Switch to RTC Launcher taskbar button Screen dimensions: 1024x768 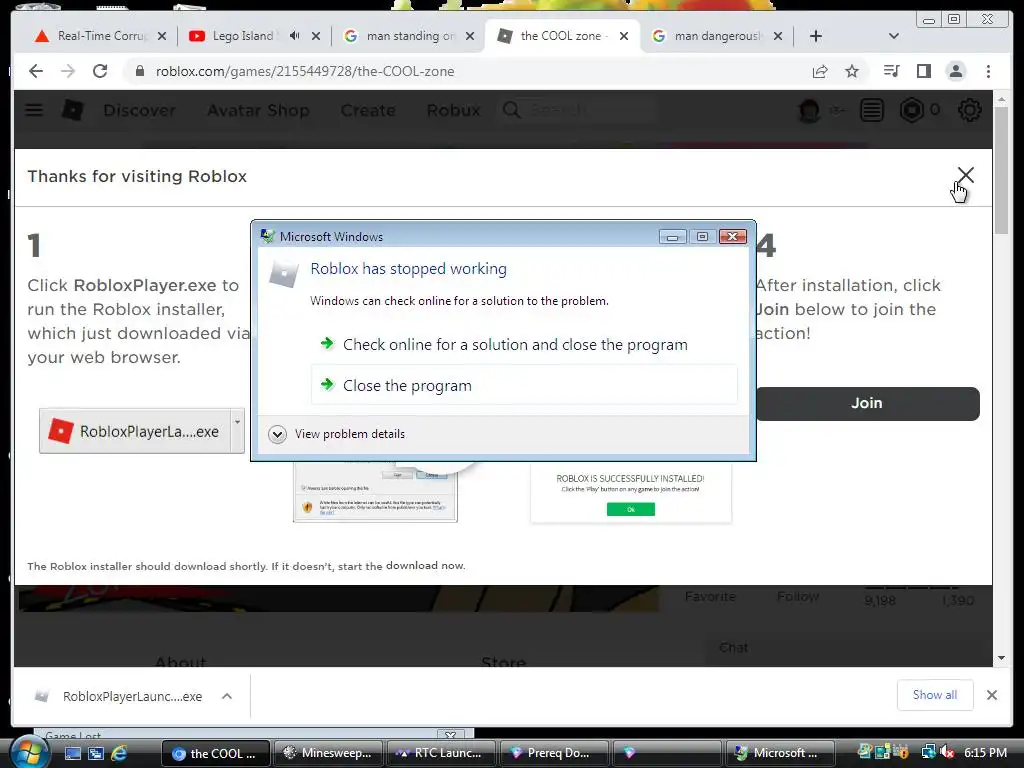[x=441, y=753]
